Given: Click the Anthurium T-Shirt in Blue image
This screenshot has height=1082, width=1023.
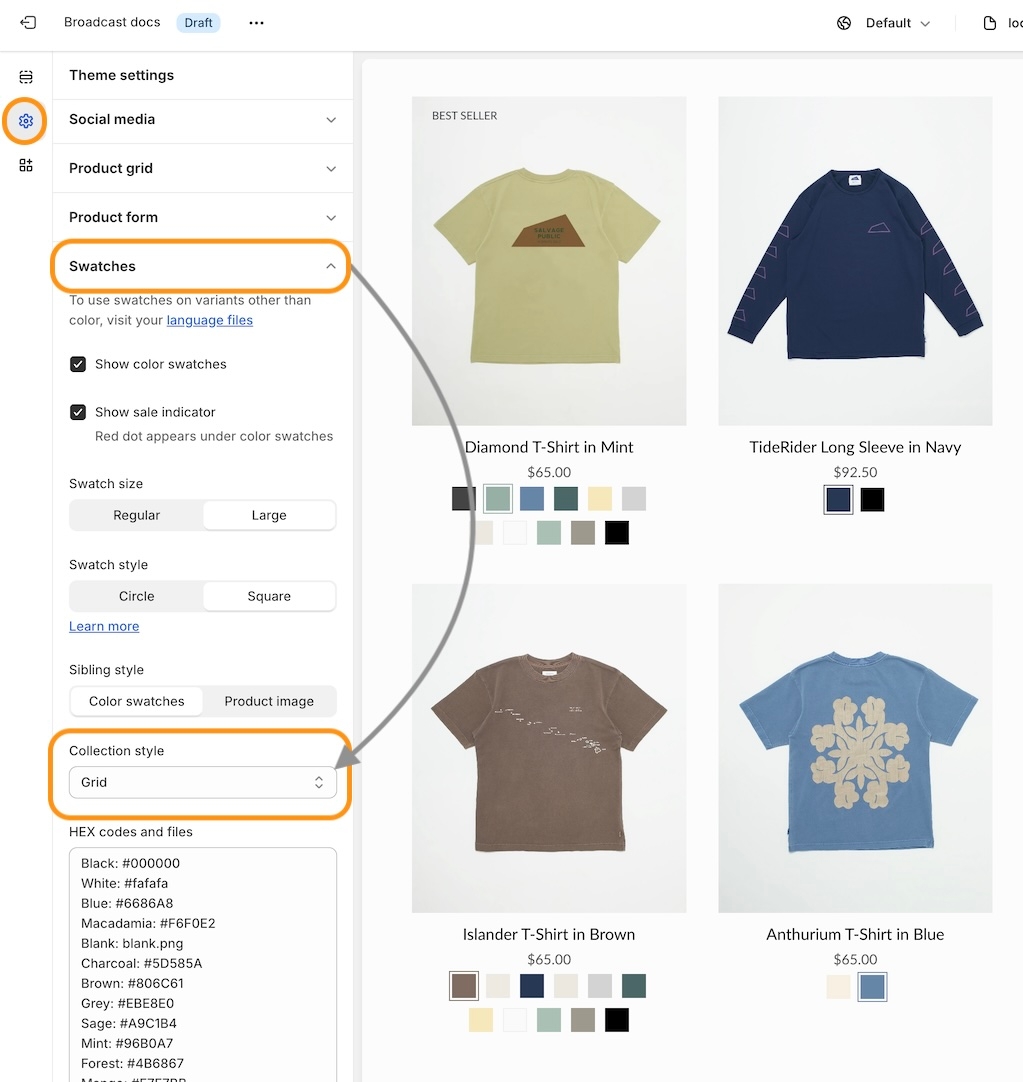Looking at the screenshot, I should (x=855, y=748).
